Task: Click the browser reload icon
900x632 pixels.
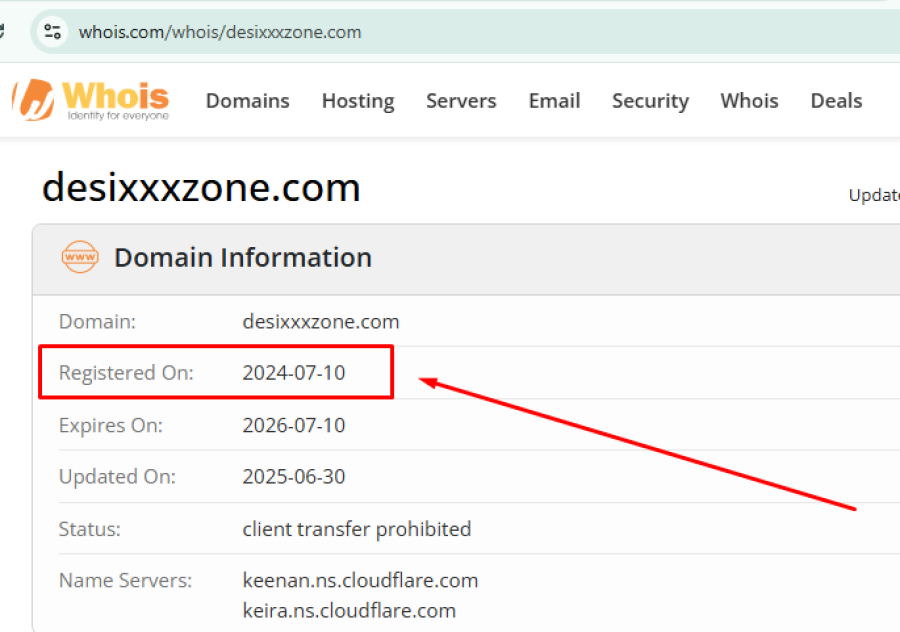Action: point(2,32)
